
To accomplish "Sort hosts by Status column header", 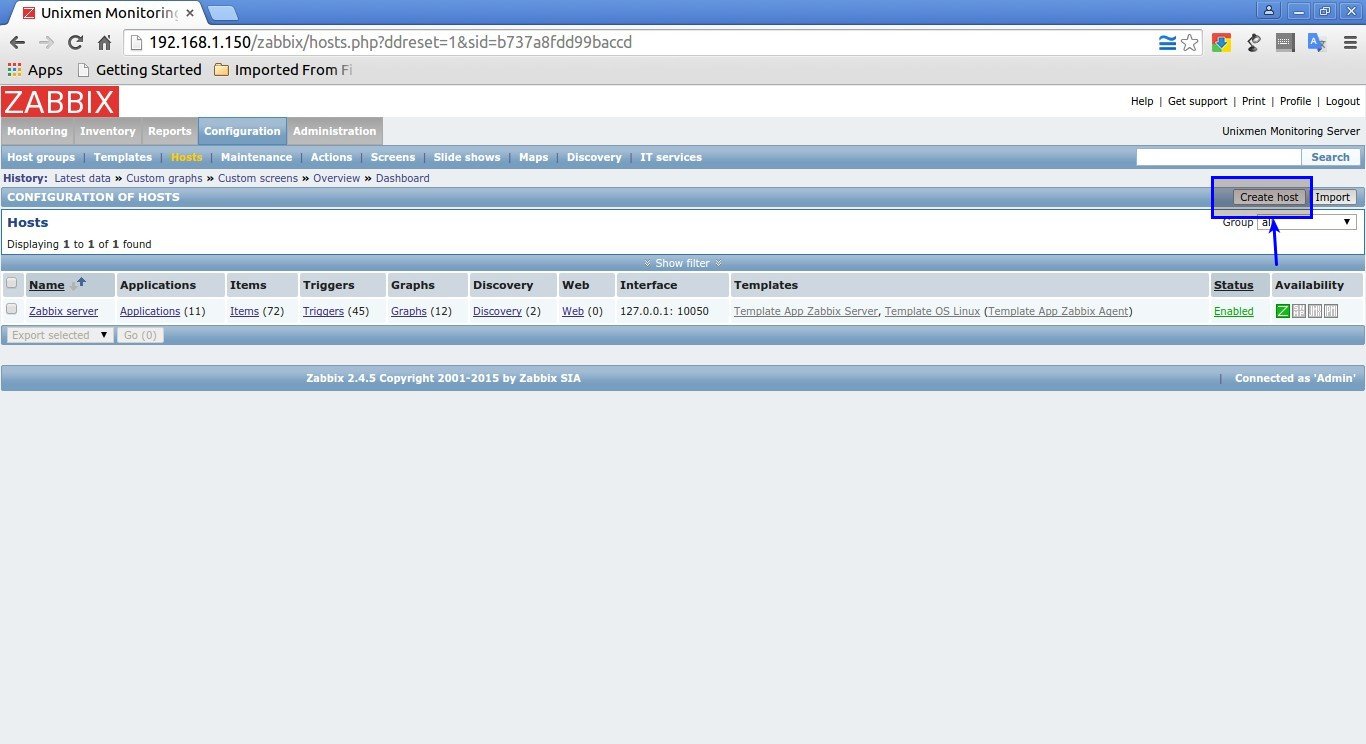I will point(1233,285).
